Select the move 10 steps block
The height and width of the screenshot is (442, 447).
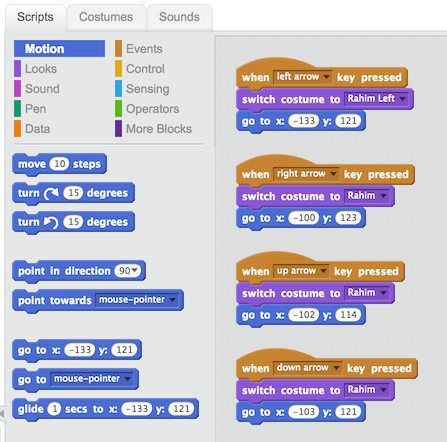pos(59,164)
